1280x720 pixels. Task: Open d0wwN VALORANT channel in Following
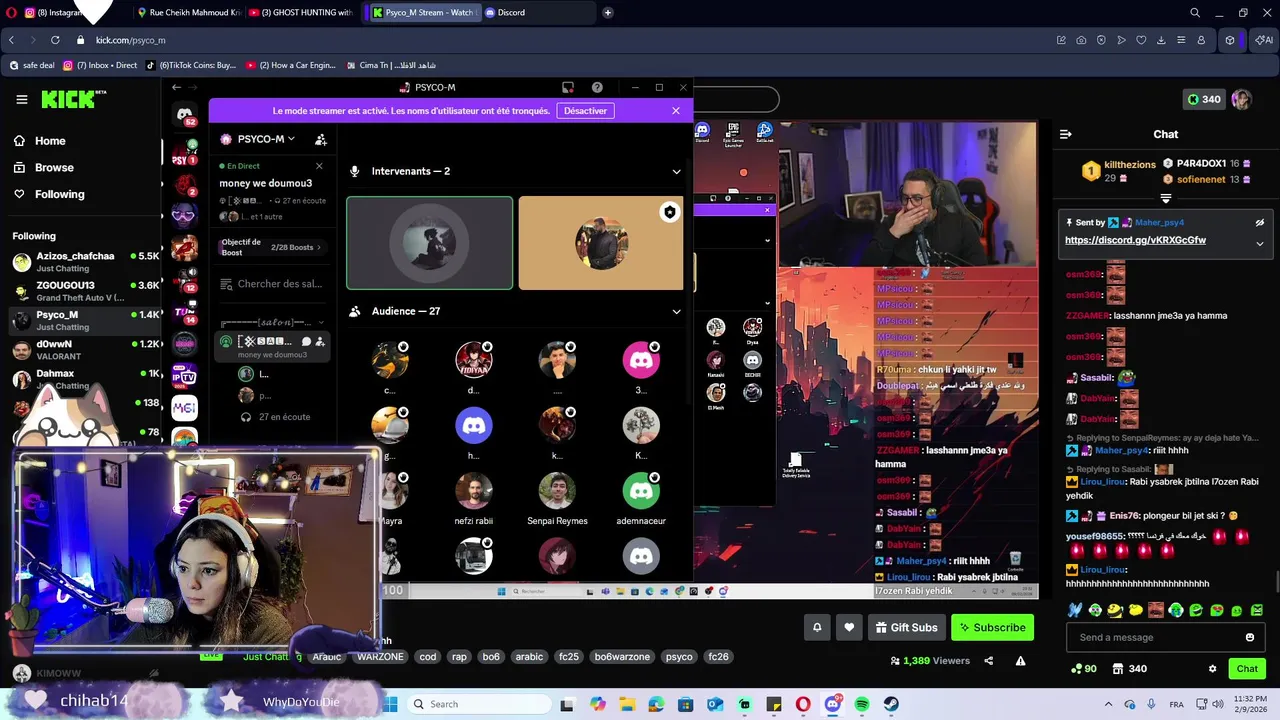point(85,349)
